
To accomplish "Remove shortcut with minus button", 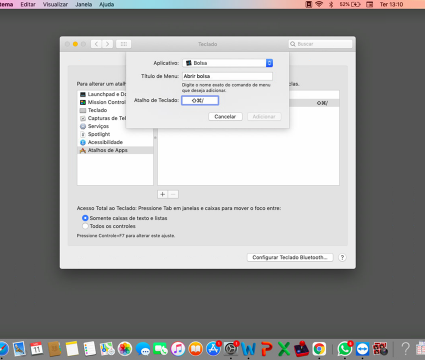I will (x=173, y=194).
